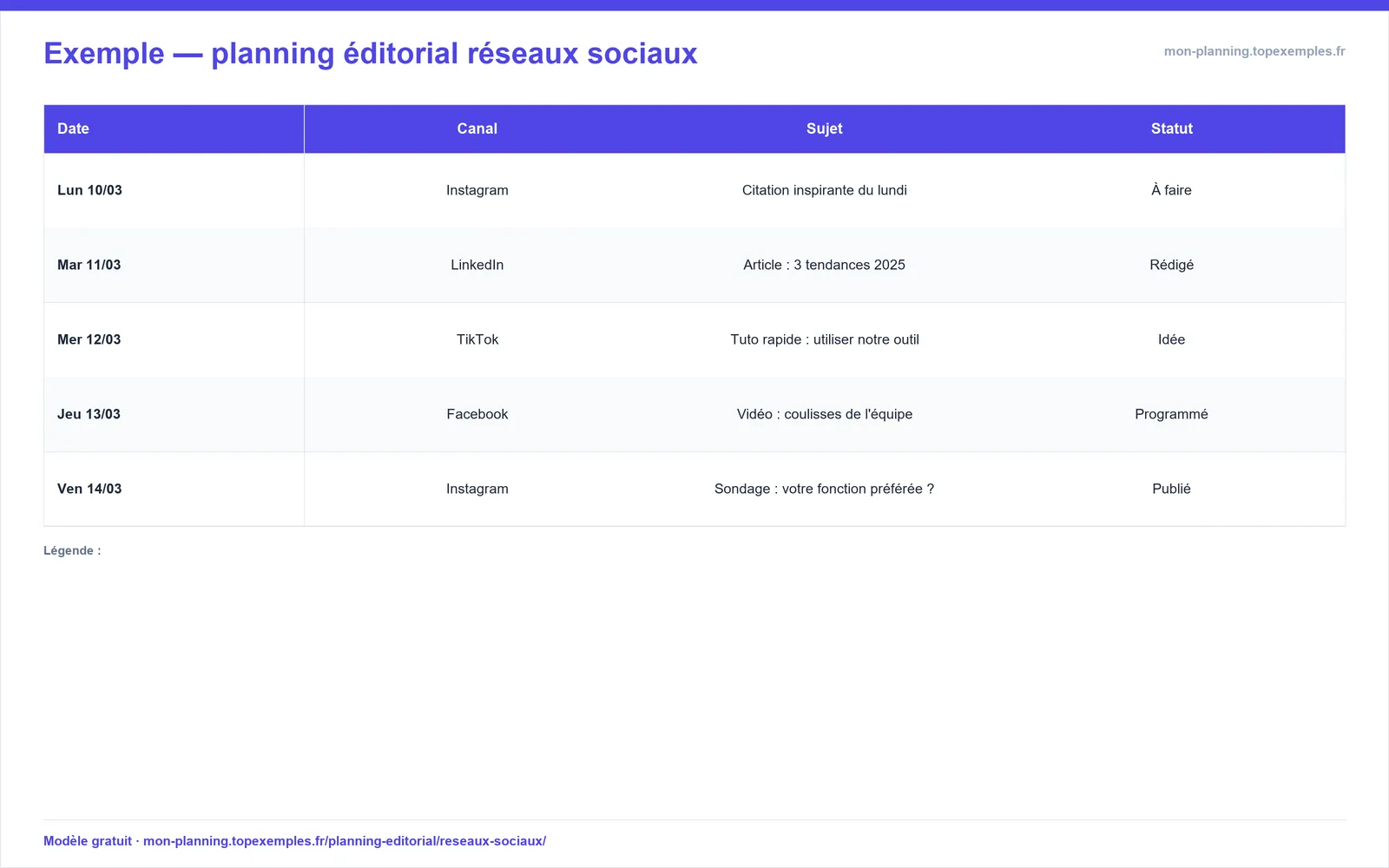Click the 'Rédigé' status cell

click(x=1171, y=265)
